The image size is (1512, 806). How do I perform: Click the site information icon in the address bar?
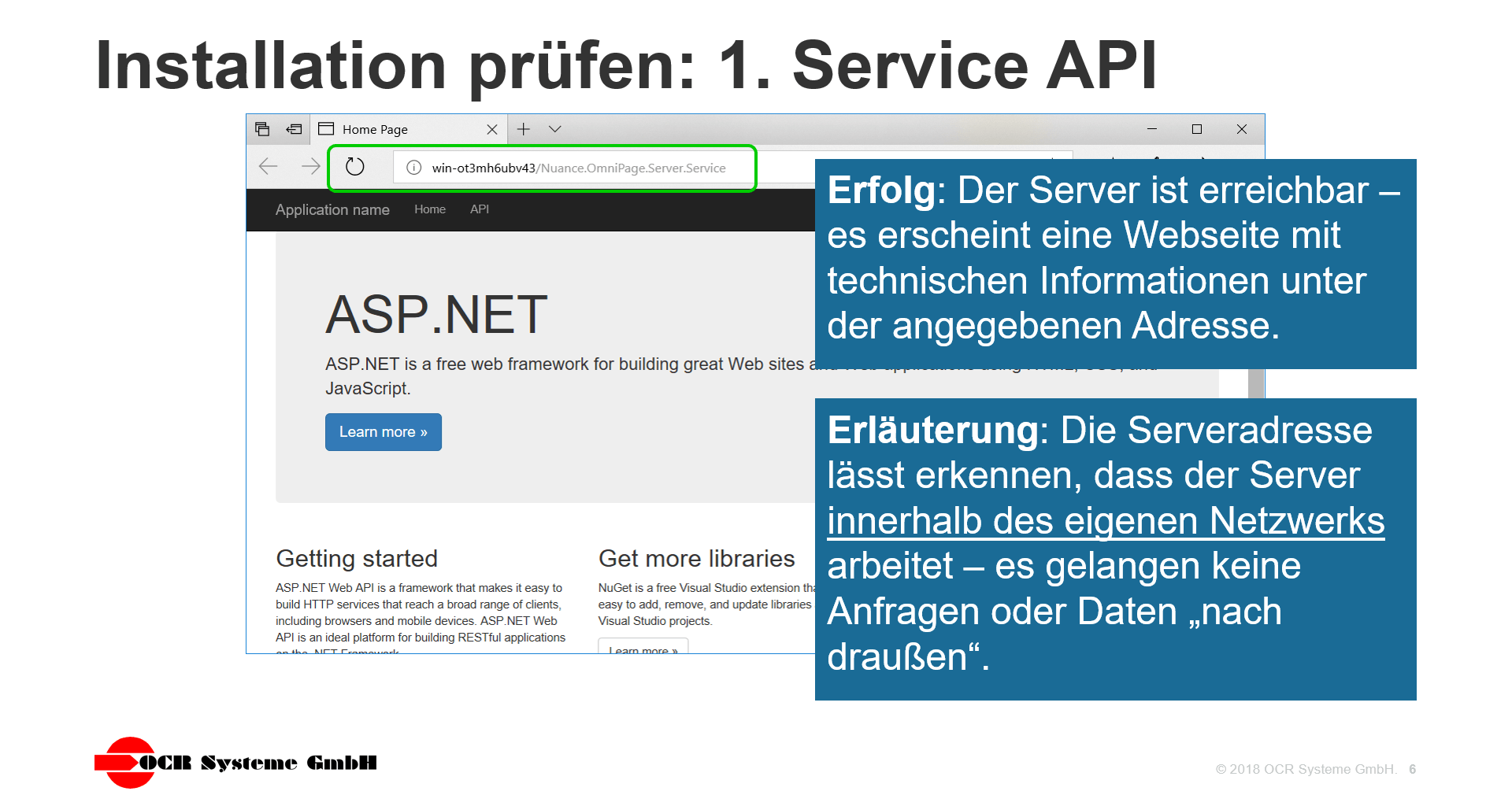(413, 167)
